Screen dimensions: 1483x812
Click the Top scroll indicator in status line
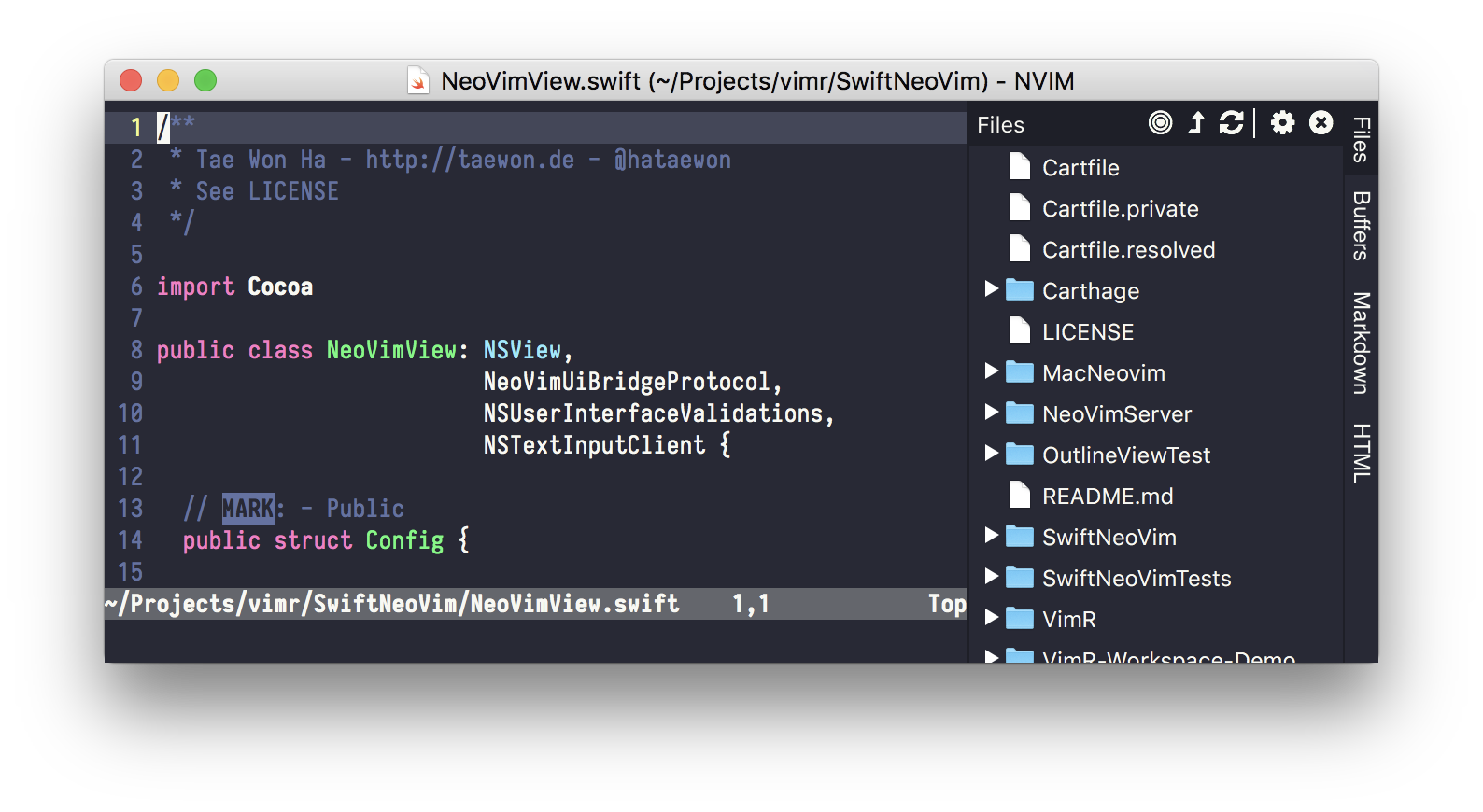(x=947, y=605)
